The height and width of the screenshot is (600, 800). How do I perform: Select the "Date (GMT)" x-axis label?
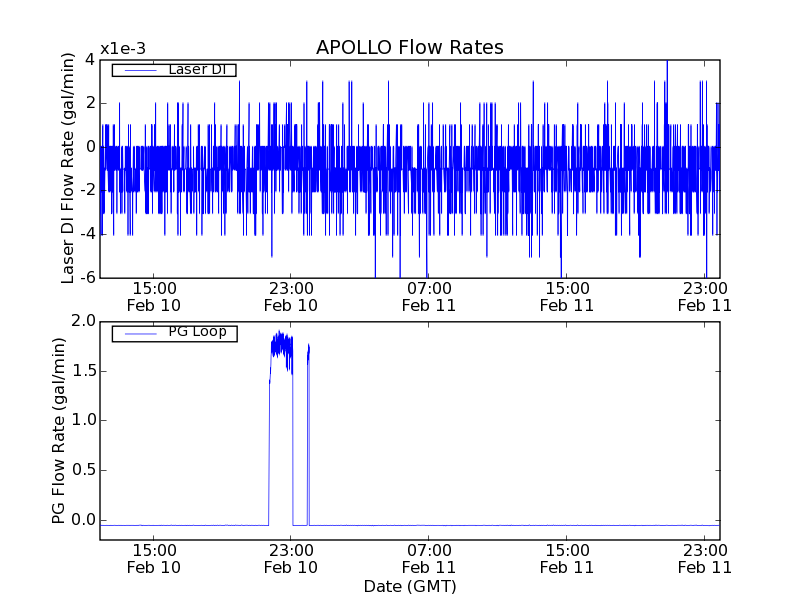coord(409,585)
